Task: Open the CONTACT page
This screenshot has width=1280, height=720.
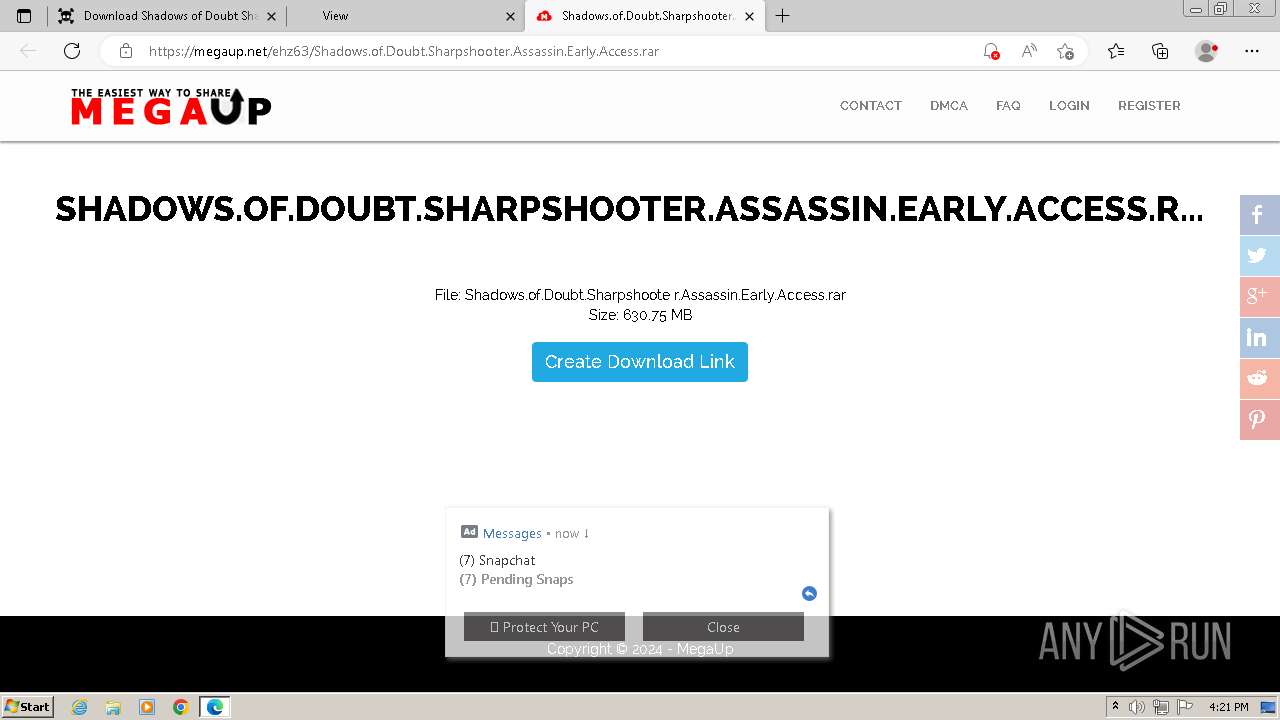Action: pyautogui.click(x=871, y=106)
